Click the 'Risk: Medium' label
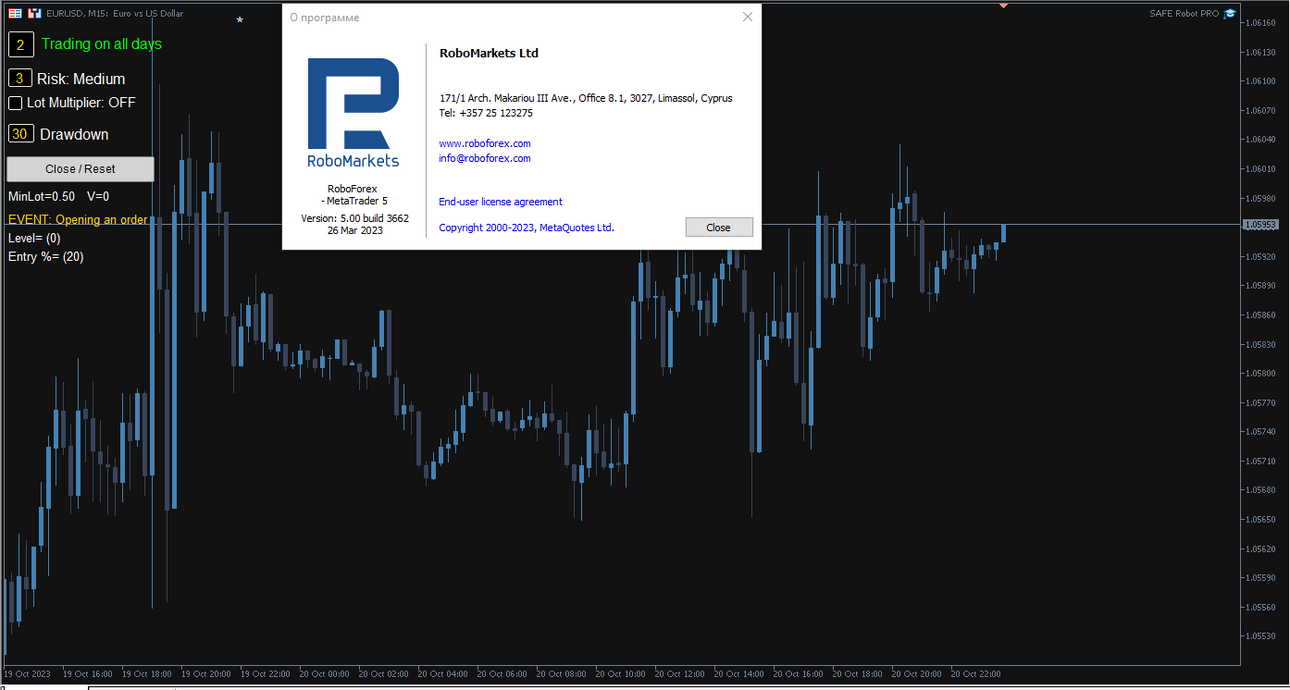This screenshot has height=690, width=1290. 81,79
